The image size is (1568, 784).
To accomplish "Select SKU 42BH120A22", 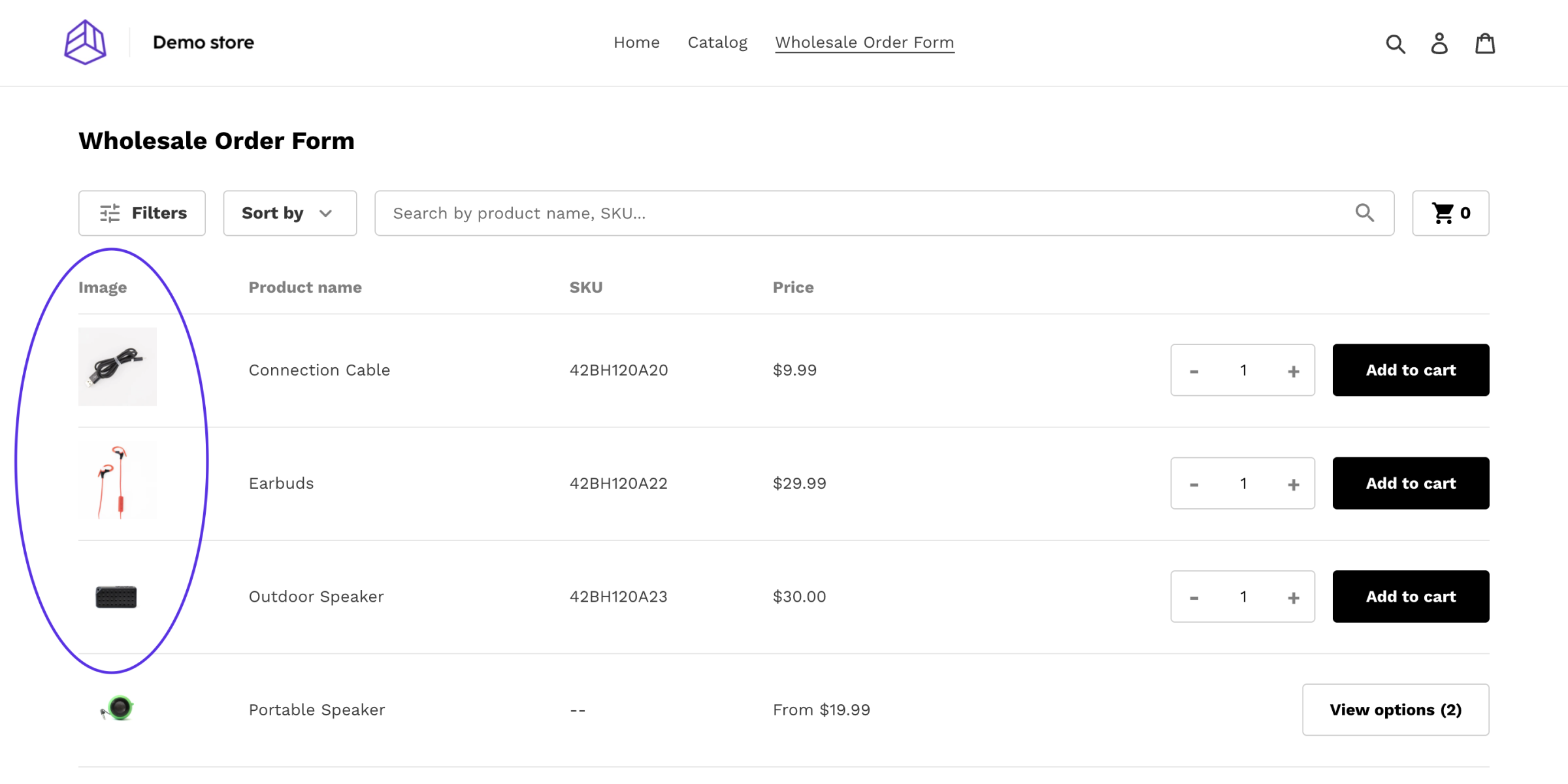I will tap(619, 483).
